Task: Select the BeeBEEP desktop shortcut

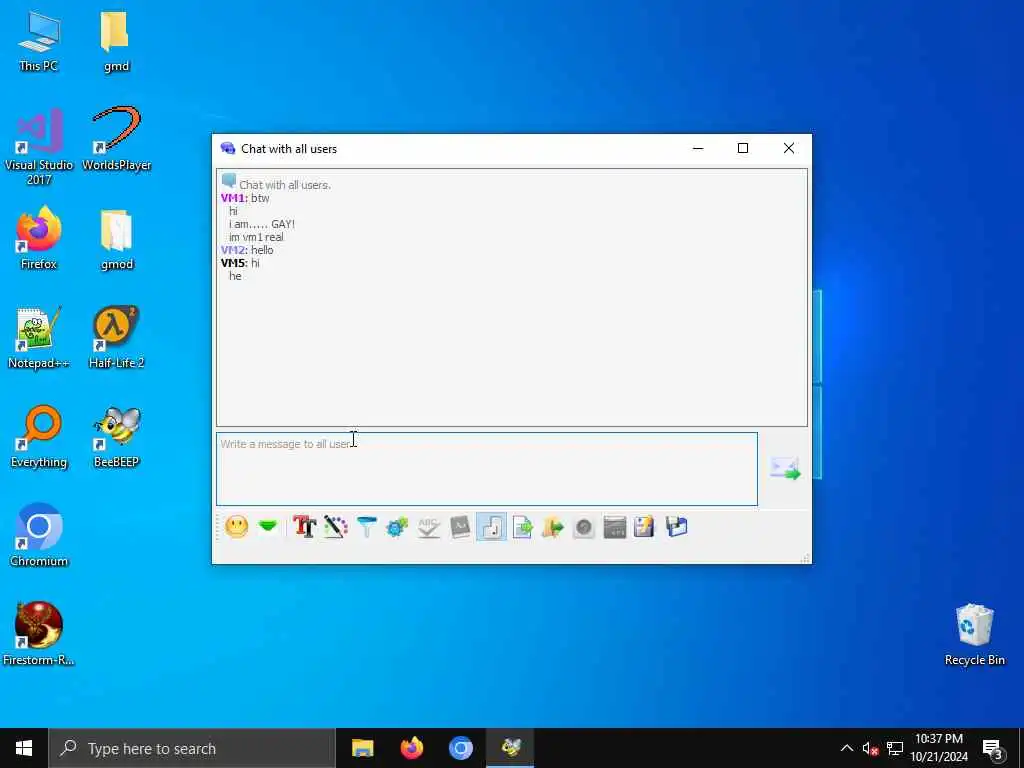Action: click(x=116, y=436)
